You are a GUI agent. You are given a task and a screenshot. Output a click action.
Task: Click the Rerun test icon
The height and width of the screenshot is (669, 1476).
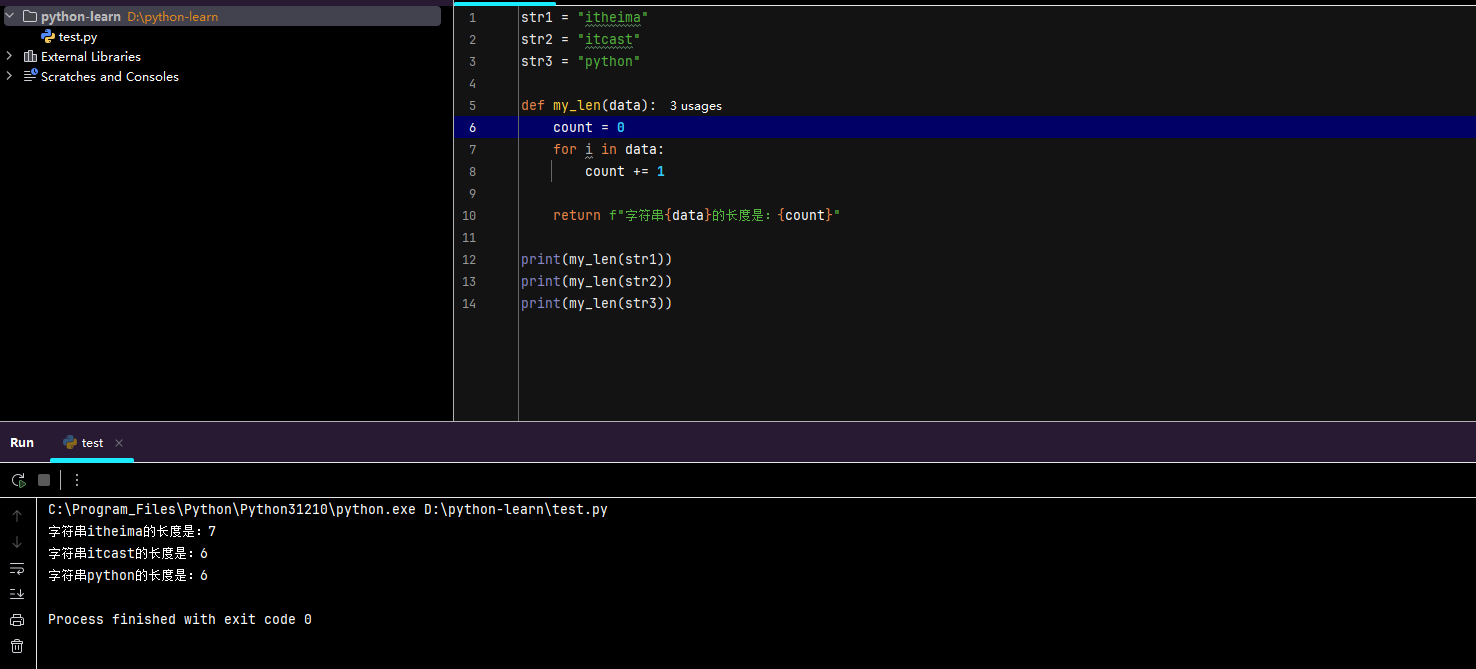[18, 480]
